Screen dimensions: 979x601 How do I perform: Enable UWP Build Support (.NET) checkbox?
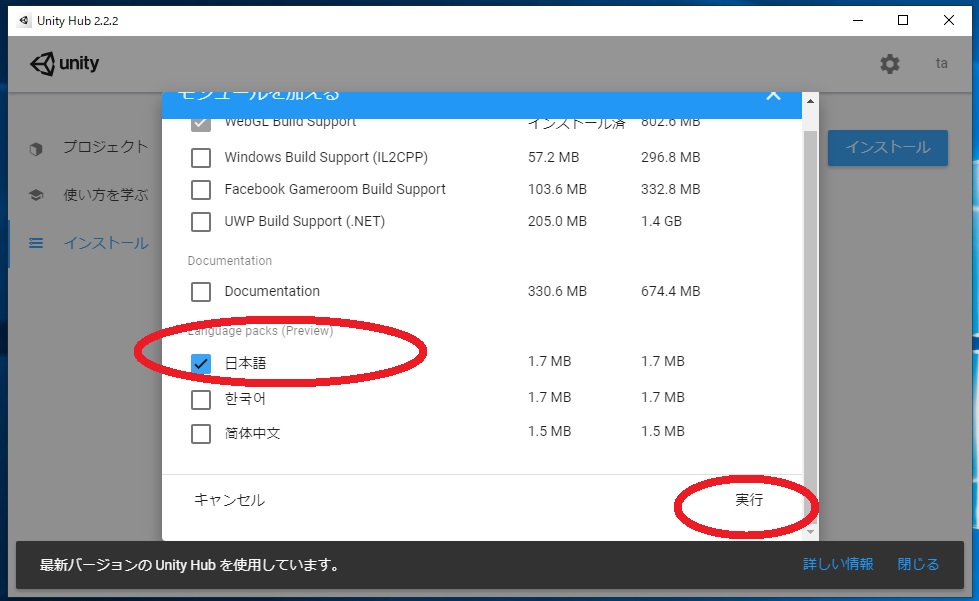200,221
